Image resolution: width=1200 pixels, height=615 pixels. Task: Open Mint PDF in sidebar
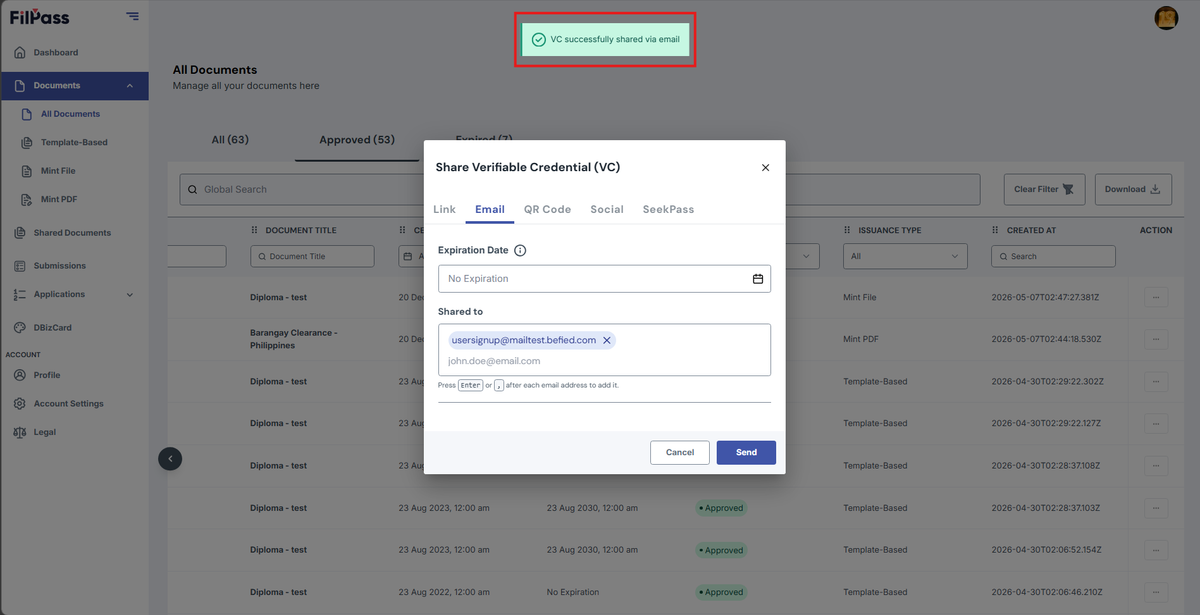click(59, 199)
